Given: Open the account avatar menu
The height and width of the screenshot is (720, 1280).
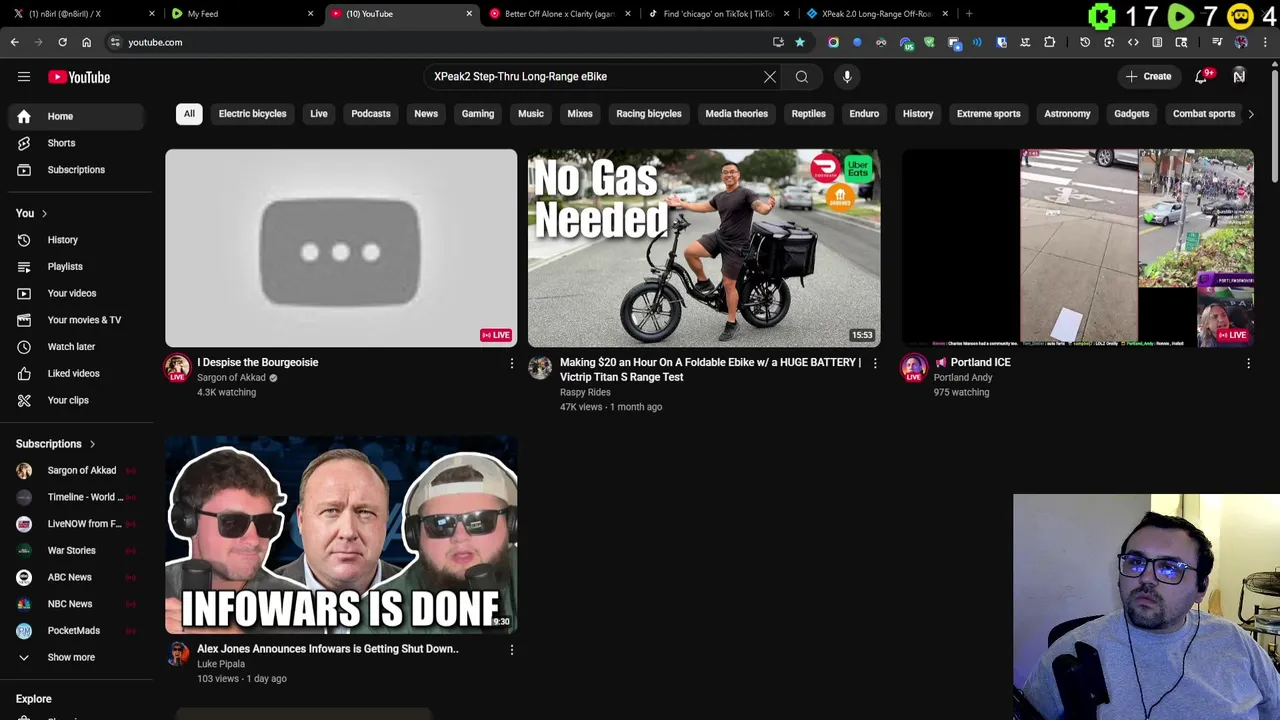Looking at the screenshot, I should tap(1239, 76).
